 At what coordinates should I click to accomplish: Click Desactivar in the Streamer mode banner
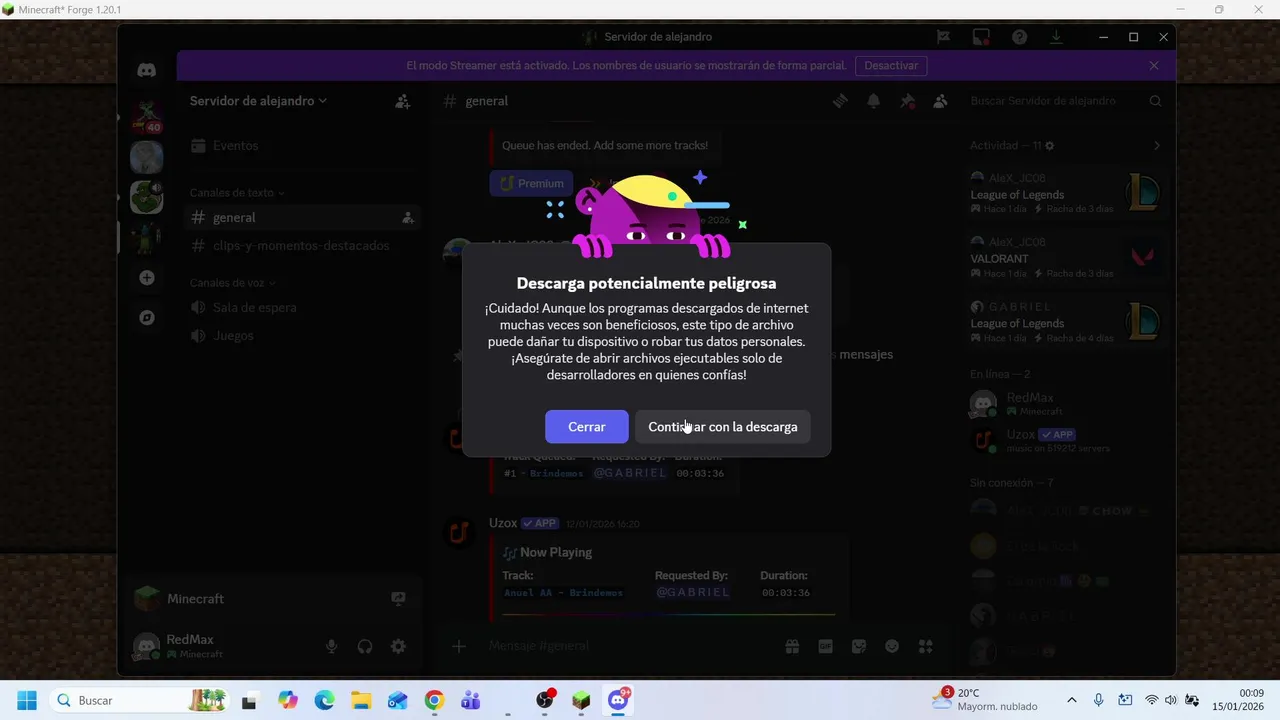tap(891, 66)
